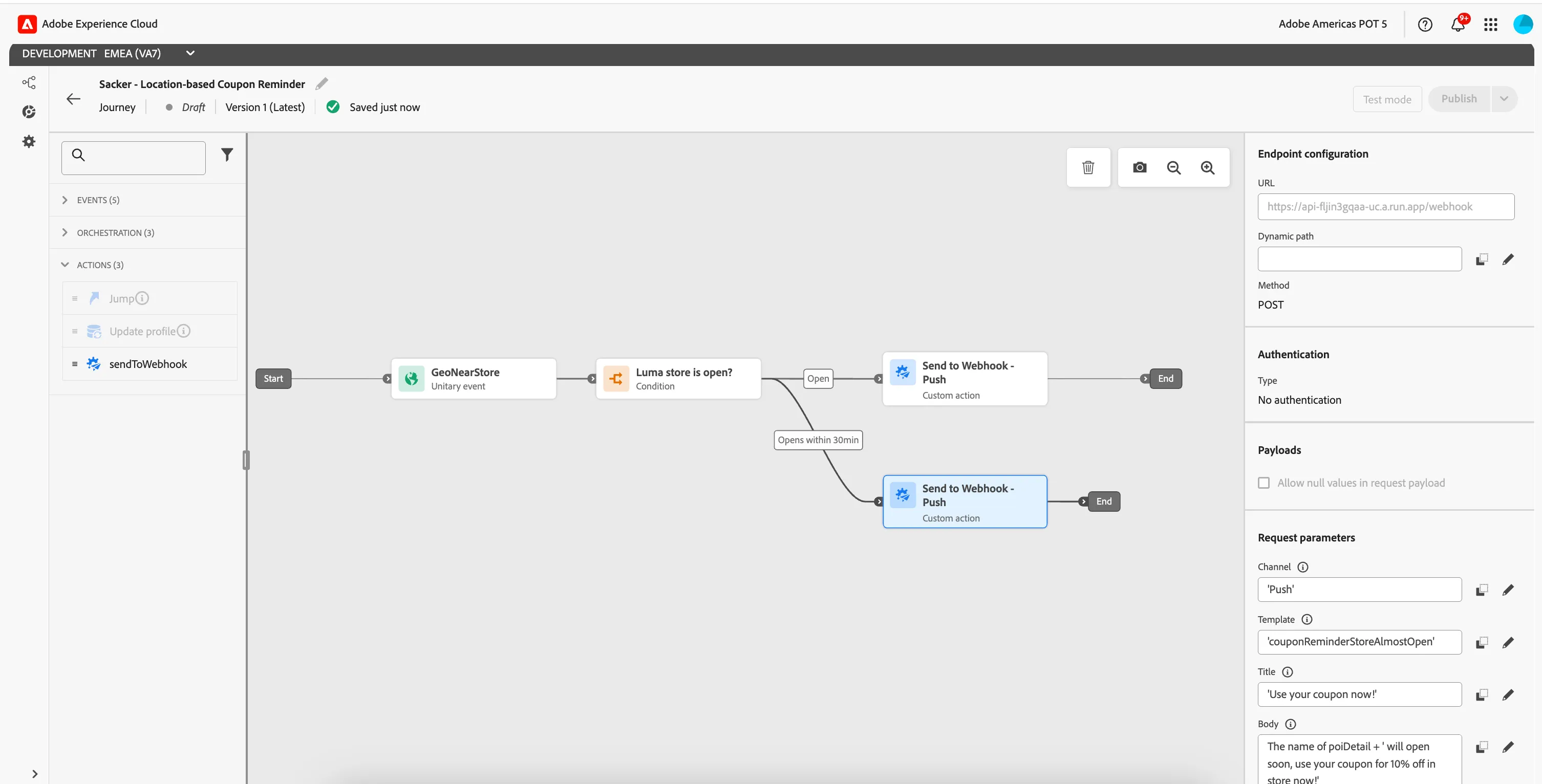
Task: Click the Dynamic path input field
Action: point(1359,259)
